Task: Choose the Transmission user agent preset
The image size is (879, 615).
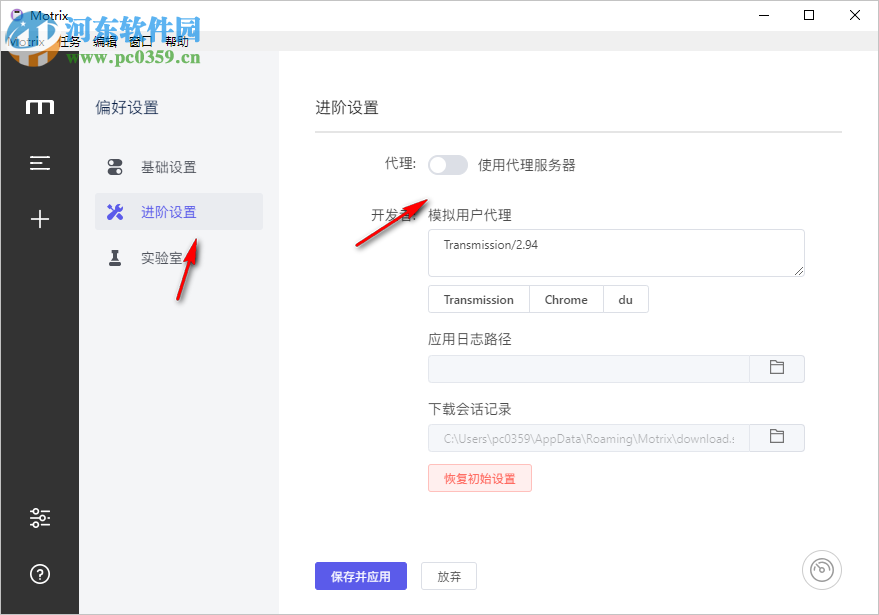Action: (479, 299)
